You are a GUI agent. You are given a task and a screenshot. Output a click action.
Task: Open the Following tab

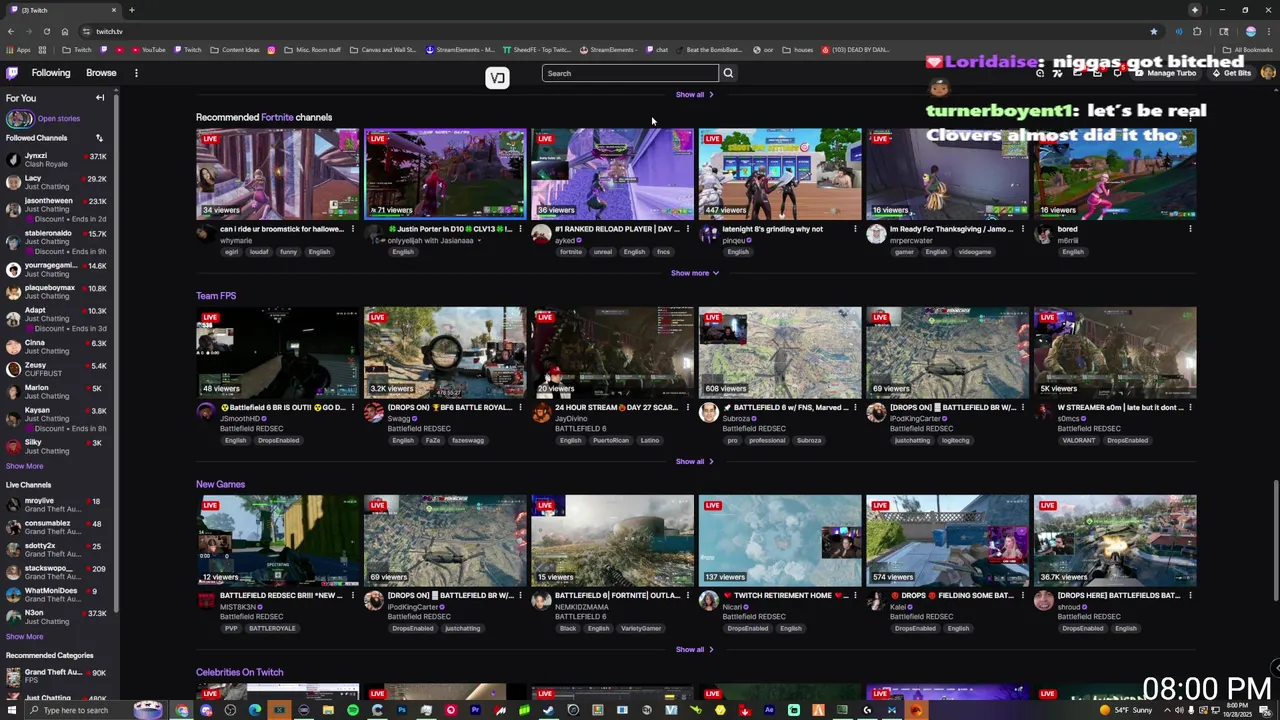coord(51,73)
